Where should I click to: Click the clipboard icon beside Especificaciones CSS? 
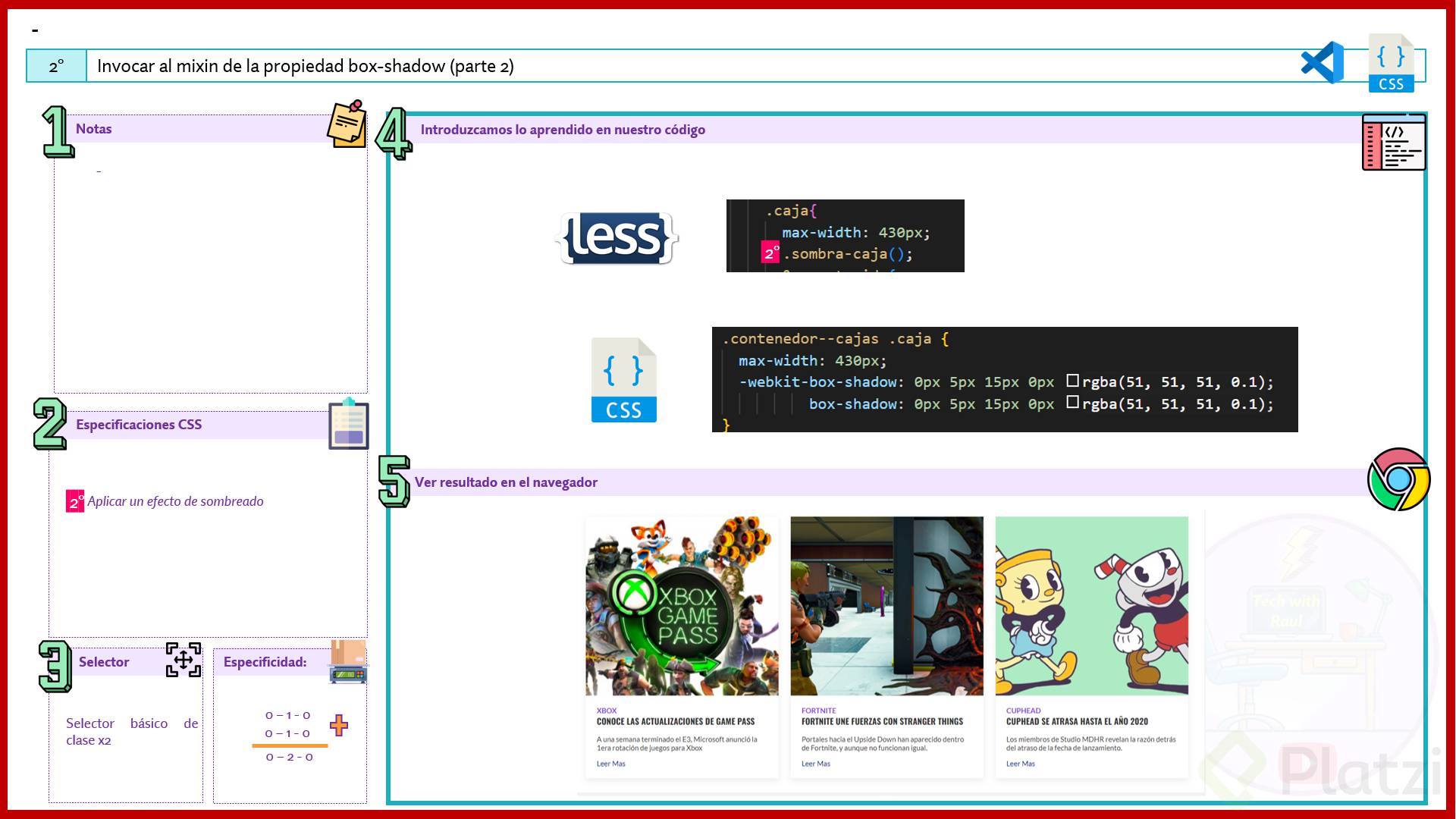tap(348, 425)
